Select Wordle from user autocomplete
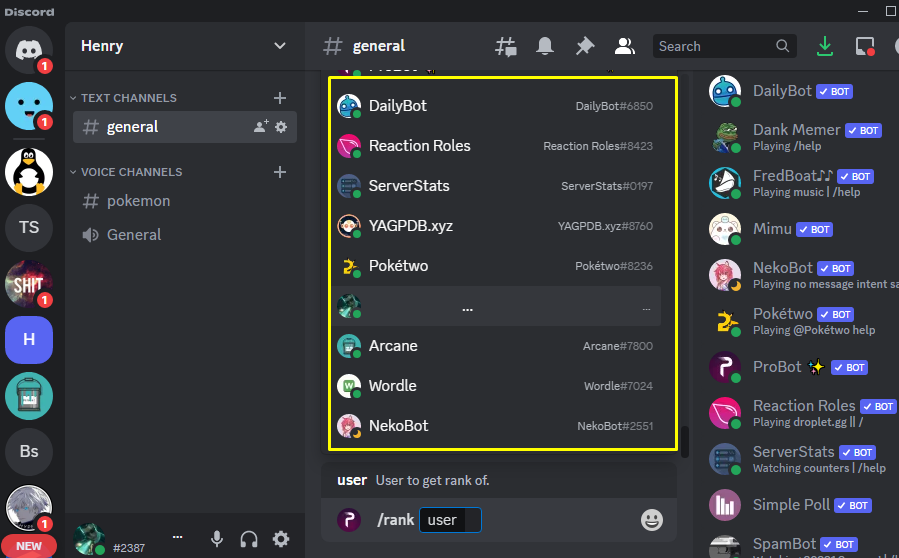 [x=496, y=386]
